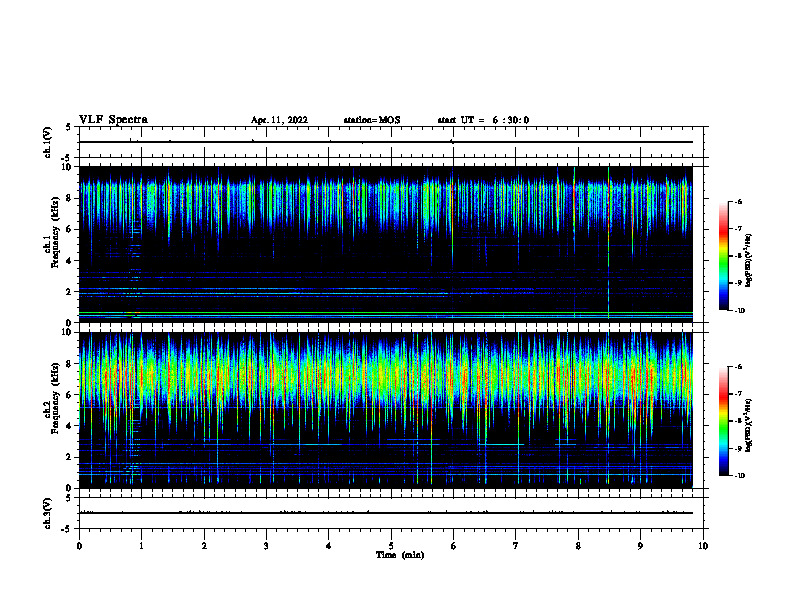
Task: Click the ch.2 spectrogram color scale bar
Action: tap(724, 421)
